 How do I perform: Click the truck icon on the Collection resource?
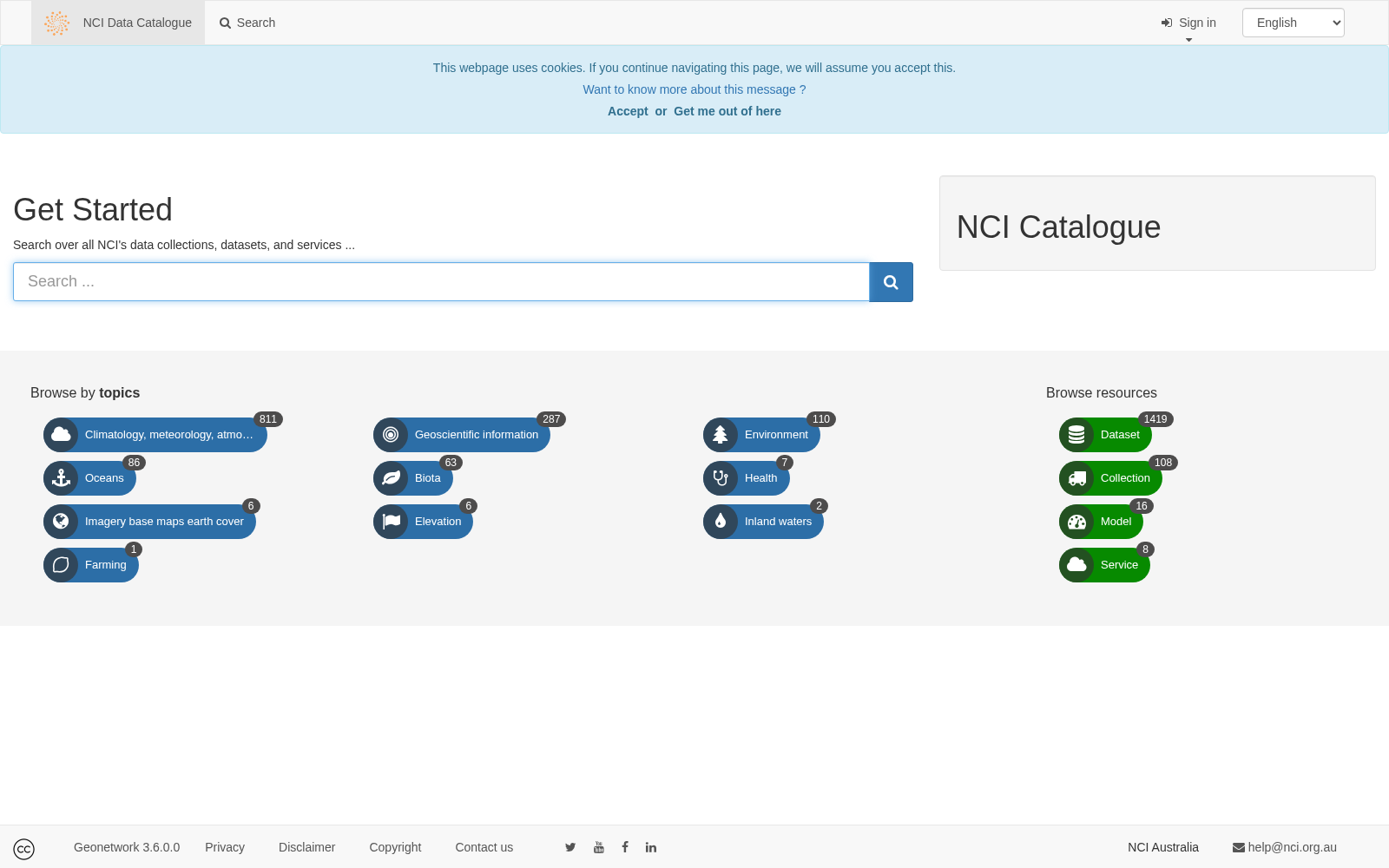tap(1076, 478)
